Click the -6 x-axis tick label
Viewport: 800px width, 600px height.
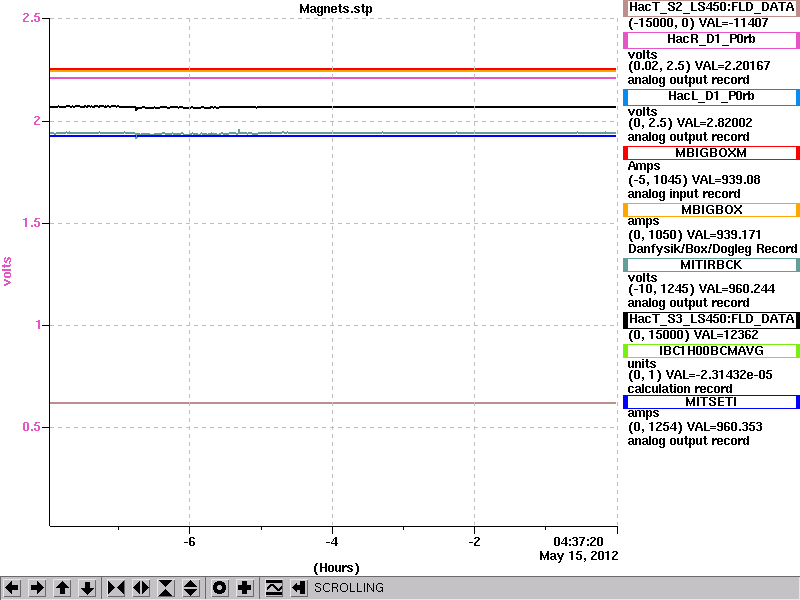point(189,542)
